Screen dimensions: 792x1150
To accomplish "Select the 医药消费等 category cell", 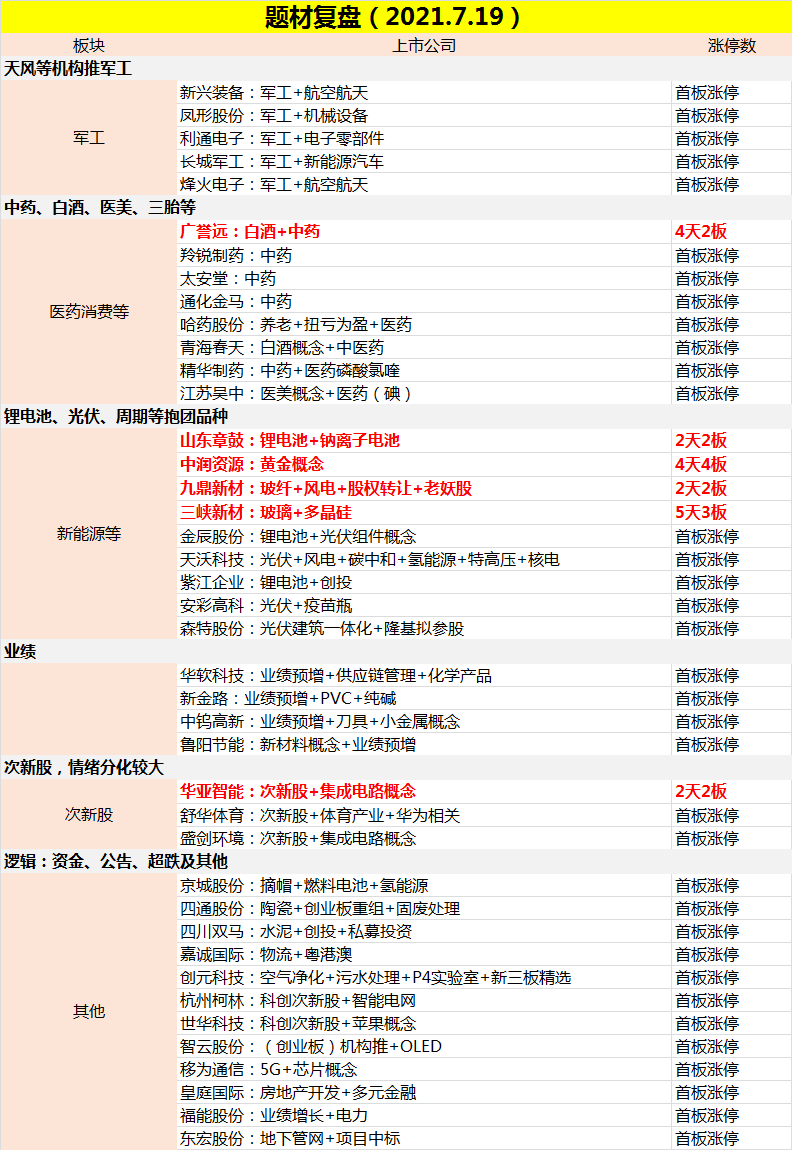I will (x=89, y=312).
